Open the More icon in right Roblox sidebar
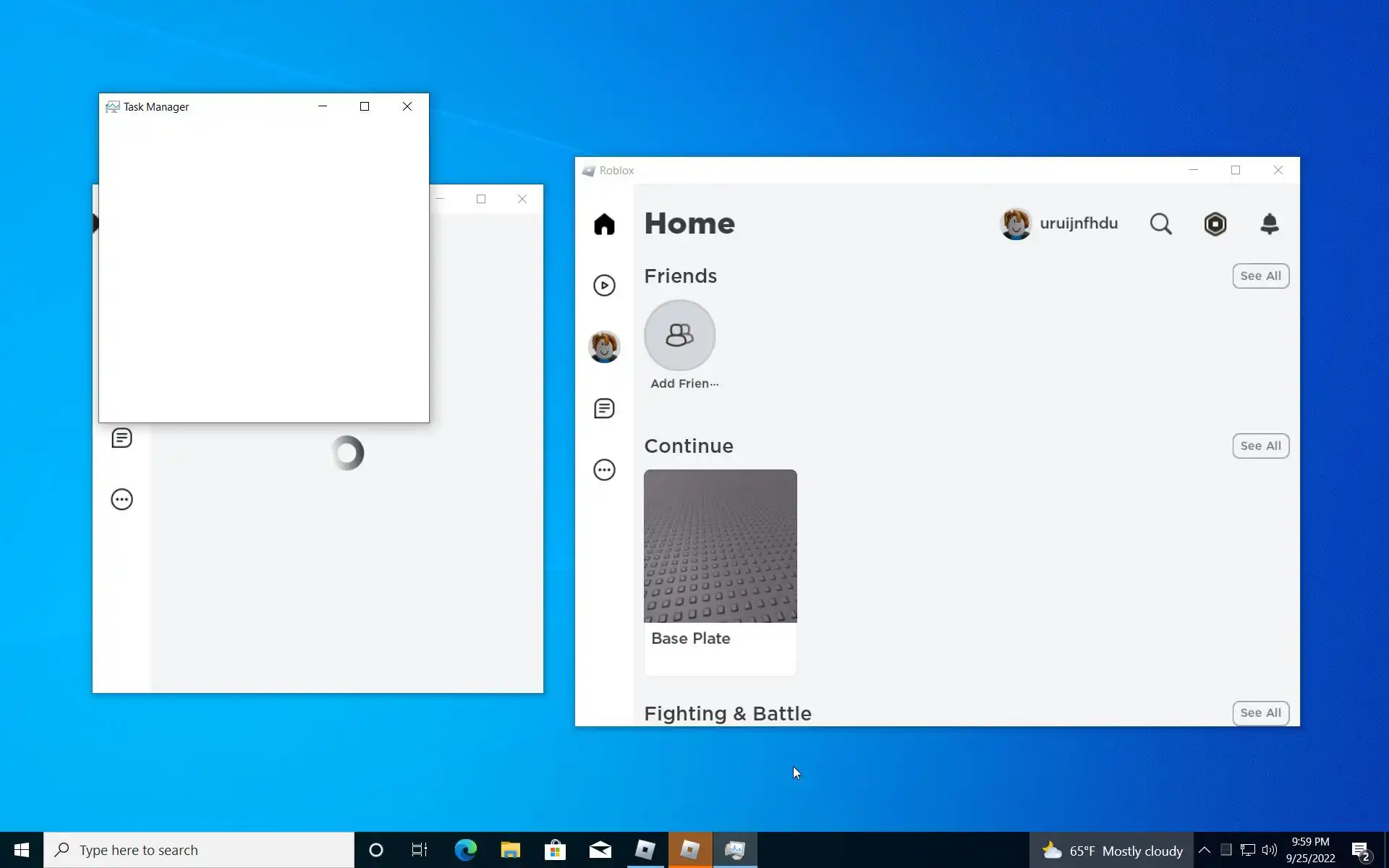Viewport: 1389px width, 868px height. click(x=604, y=470)
